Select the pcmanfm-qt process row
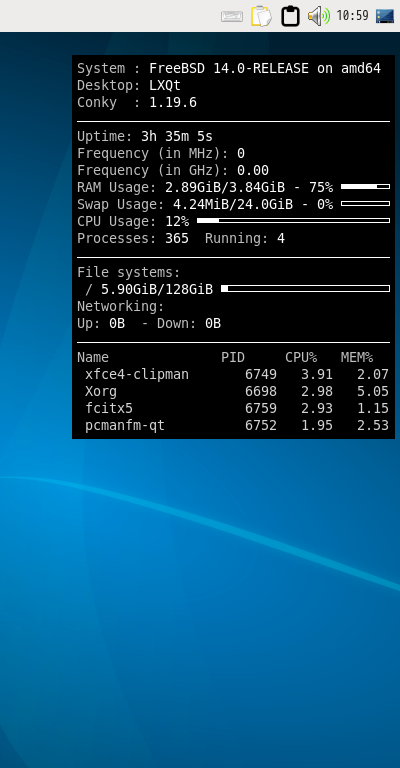 click(233, 425)
